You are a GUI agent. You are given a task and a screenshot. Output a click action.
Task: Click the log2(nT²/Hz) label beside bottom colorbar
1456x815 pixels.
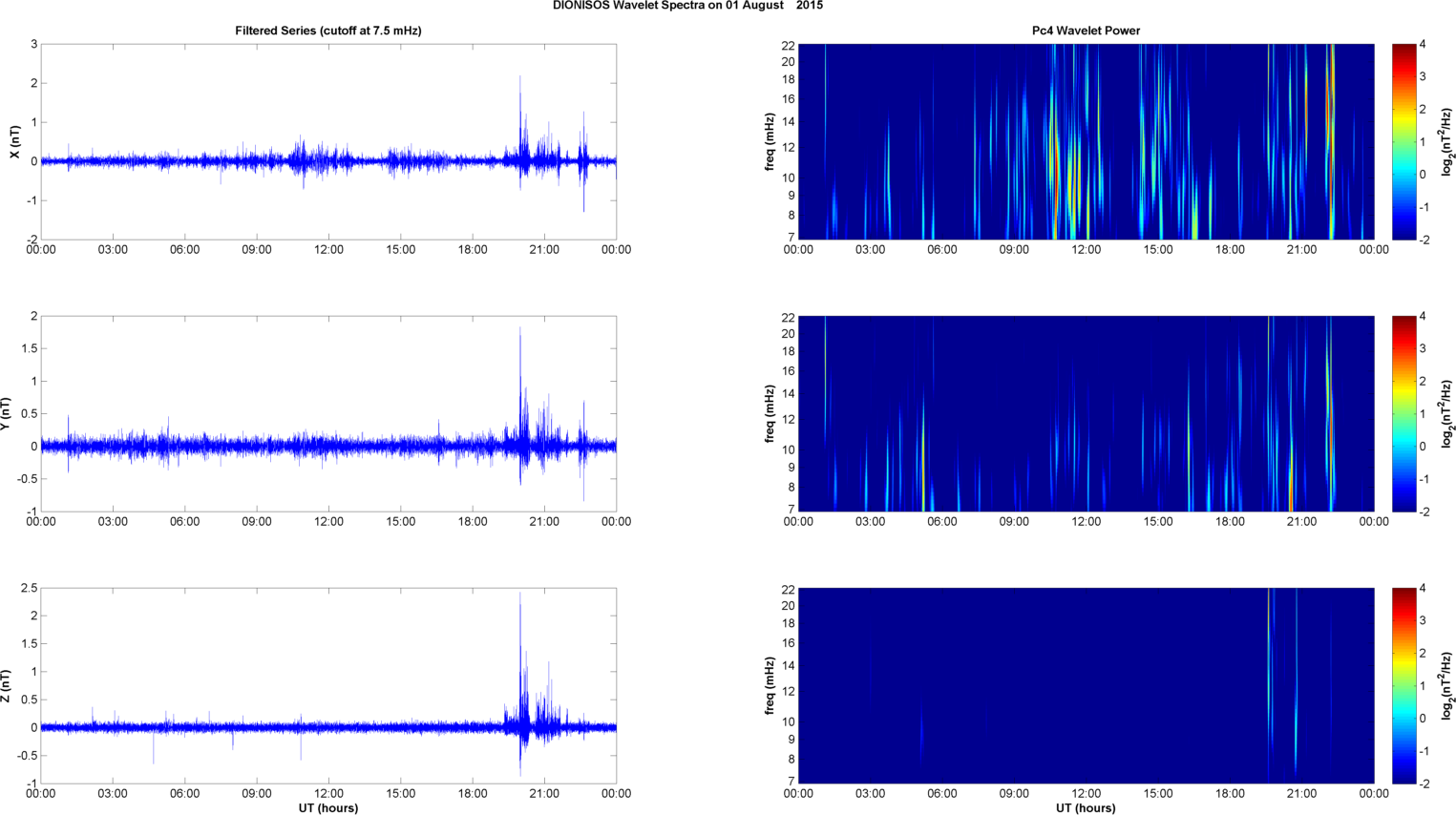[1447, 686]
